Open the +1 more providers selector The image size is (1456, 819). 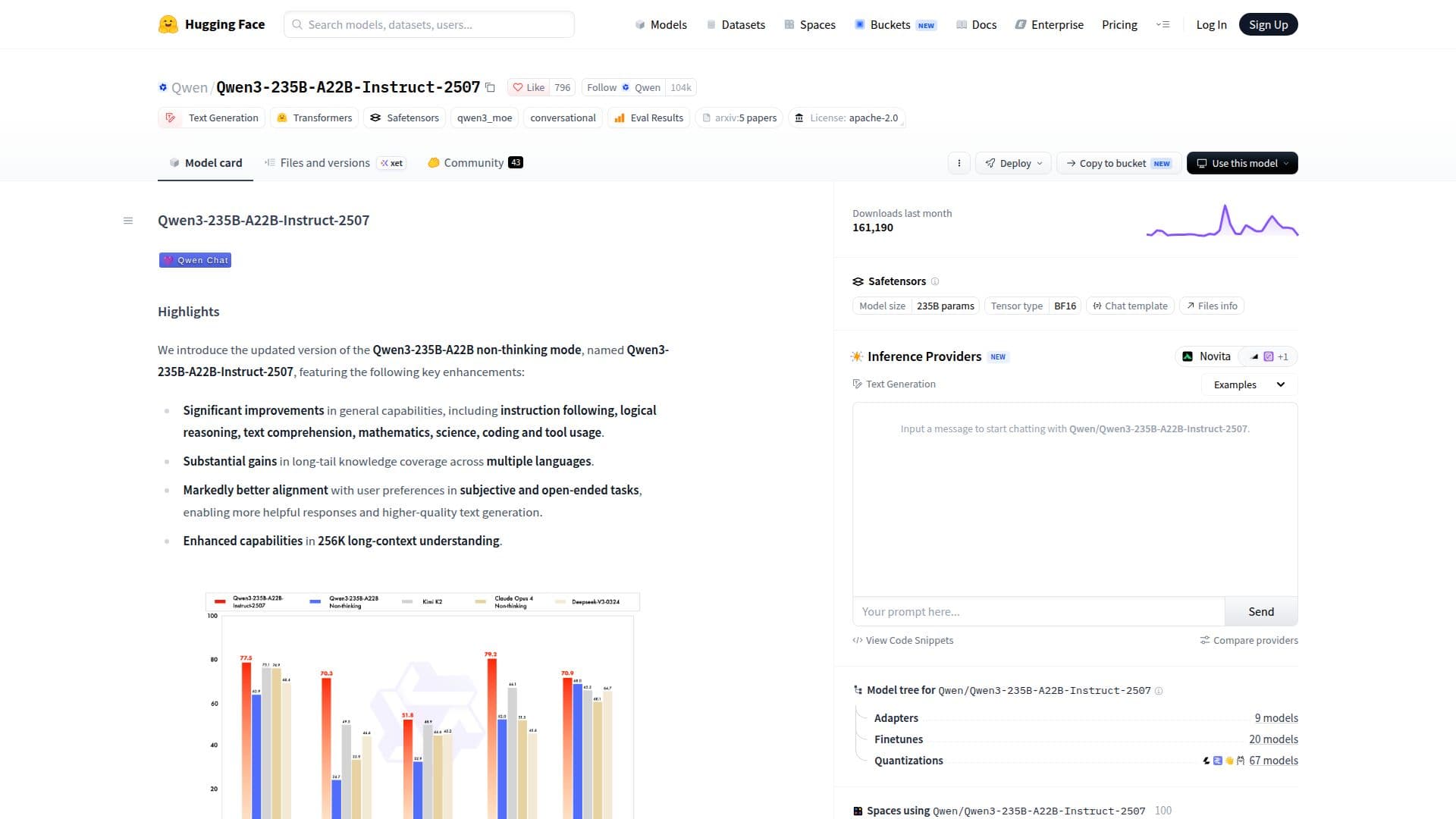click(1269, 356)
